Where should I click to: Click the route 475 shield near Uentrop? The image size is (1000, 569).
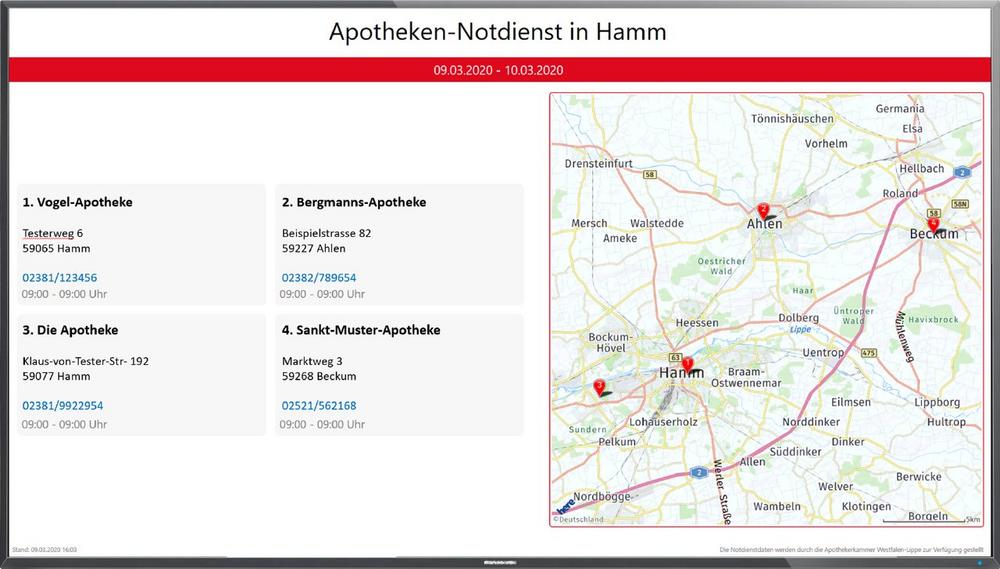(x=867, y=353)
